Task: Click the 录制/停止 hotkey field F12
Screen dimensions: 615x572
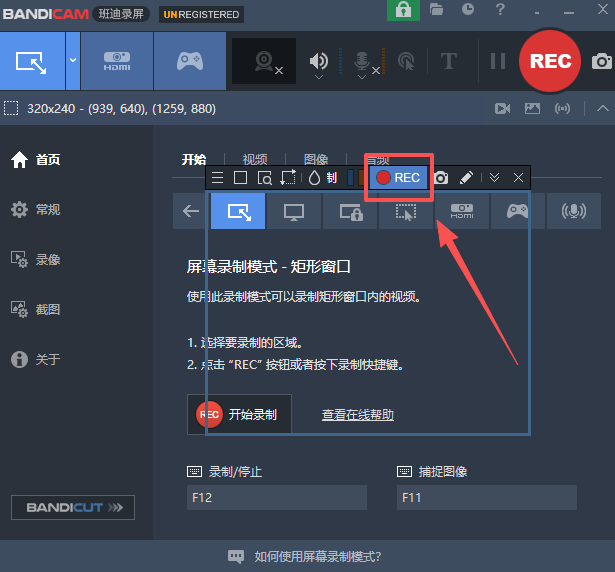Action: [x=276, y=496]
